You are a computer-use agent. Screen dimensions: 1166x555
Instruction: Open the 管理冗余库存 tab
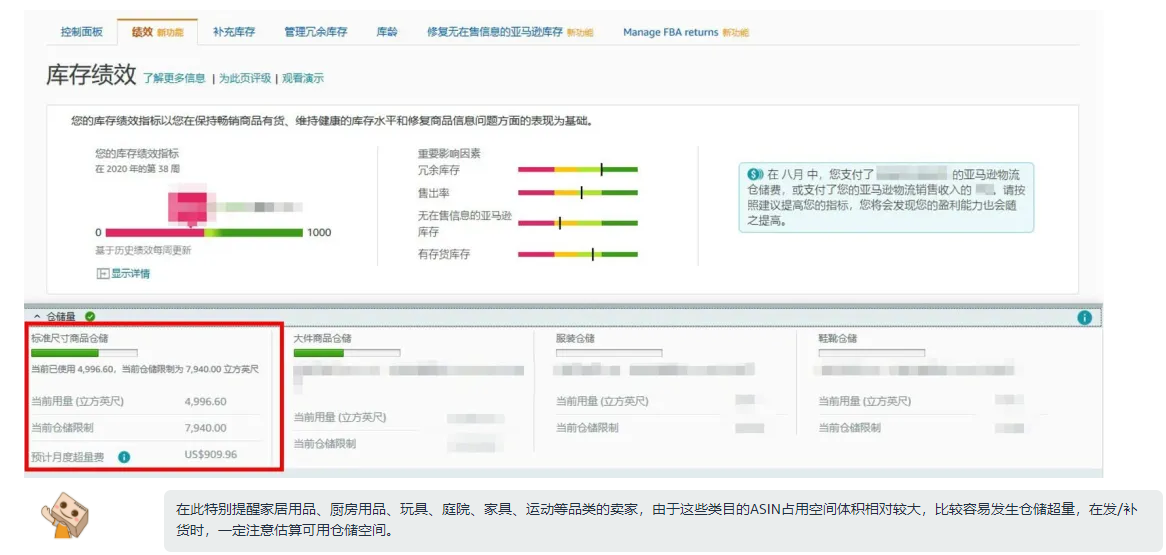coord(315,32)
